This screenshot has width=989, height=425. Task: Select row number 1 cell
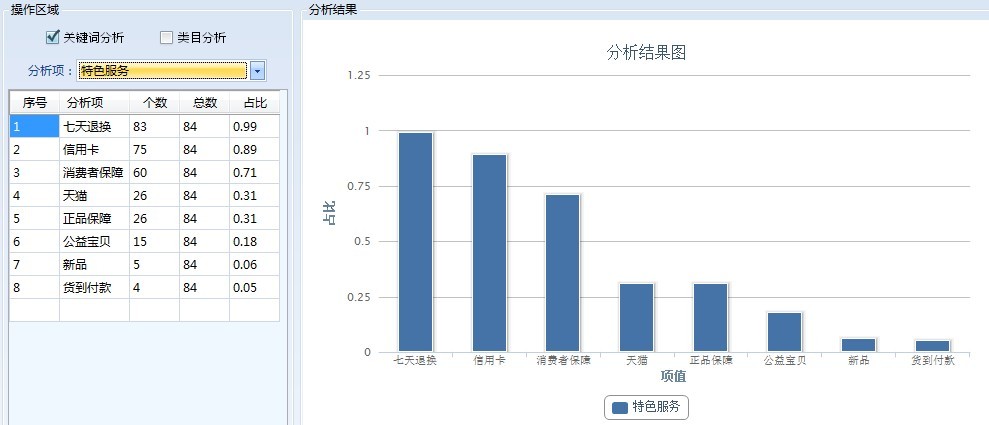(x=35, y=127)
